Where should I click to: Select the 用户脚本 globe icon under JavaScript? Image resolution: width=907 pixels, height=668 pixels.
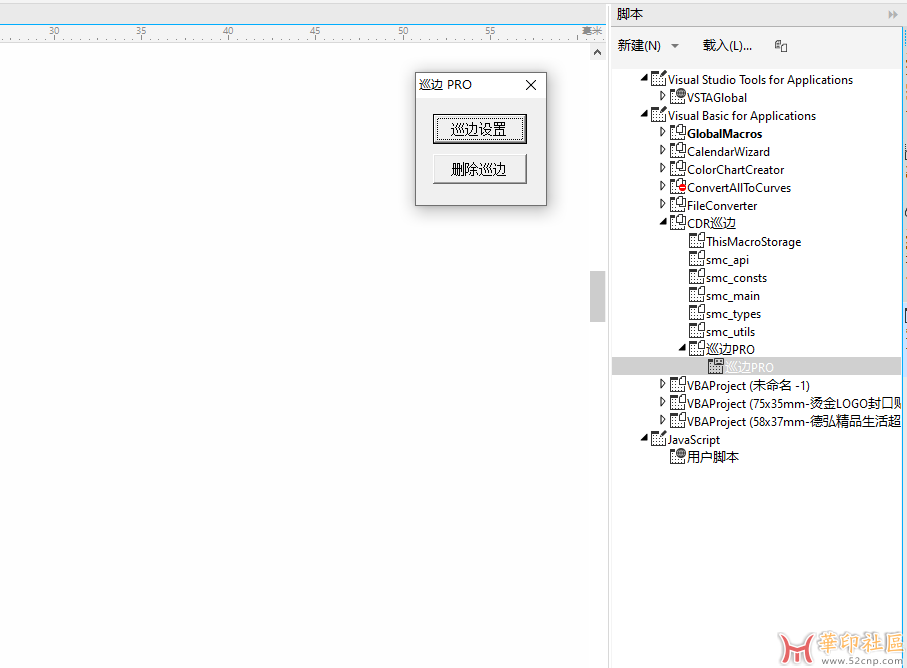(x=677, y=457)
